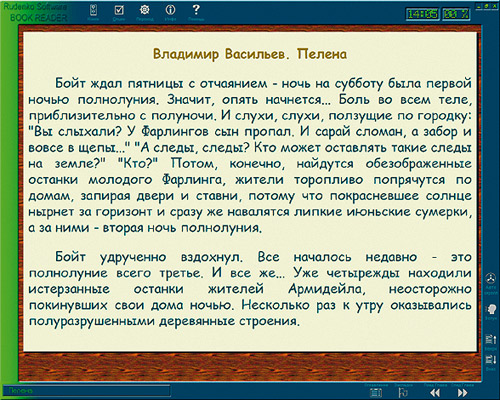The width and height of the screenshot is (500, 400).
Task: Click the word "Бойт" starting the first paragraph
Action: click(x=70, y=83)
